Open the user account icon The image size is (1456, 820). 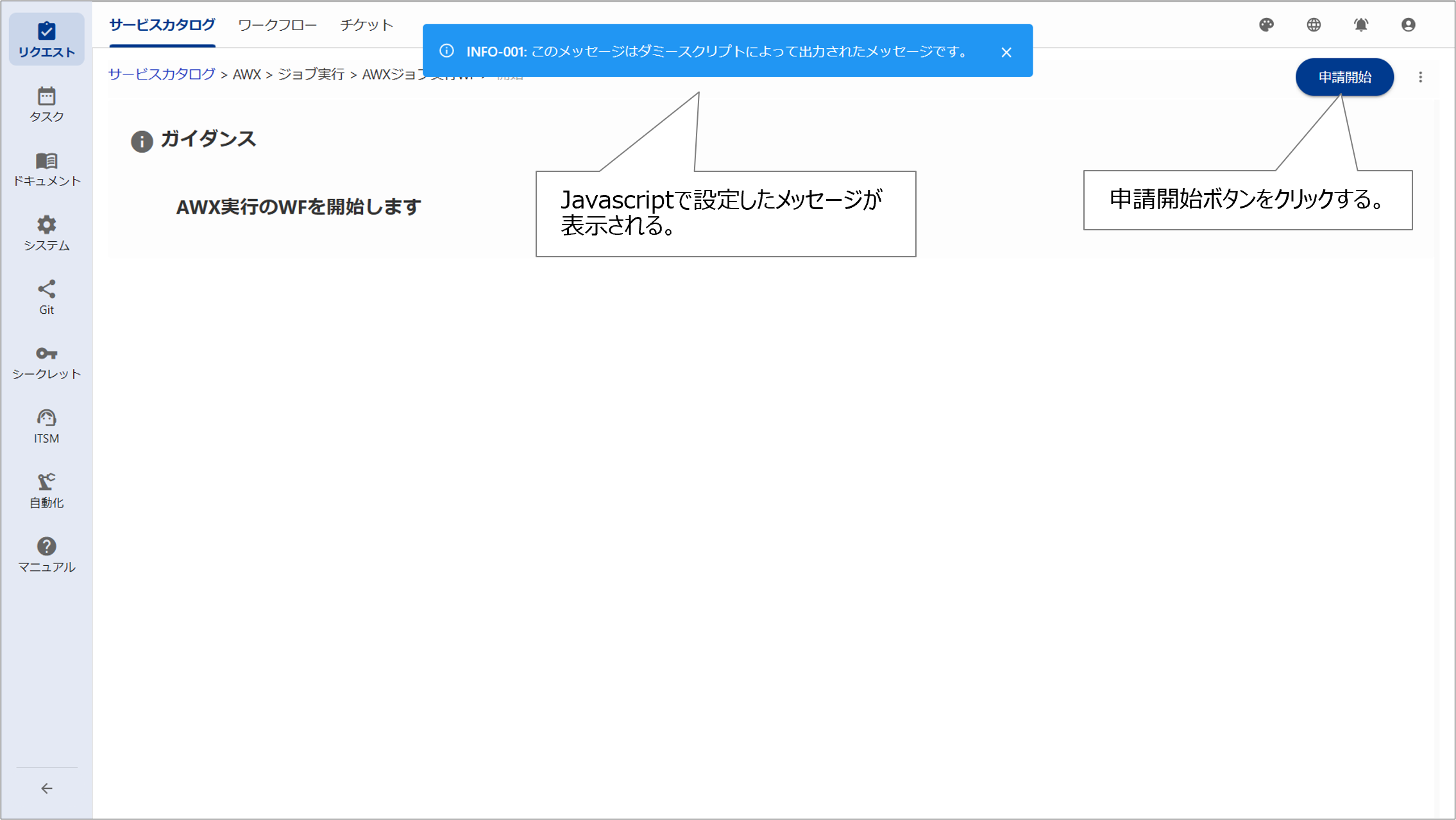1409,25
